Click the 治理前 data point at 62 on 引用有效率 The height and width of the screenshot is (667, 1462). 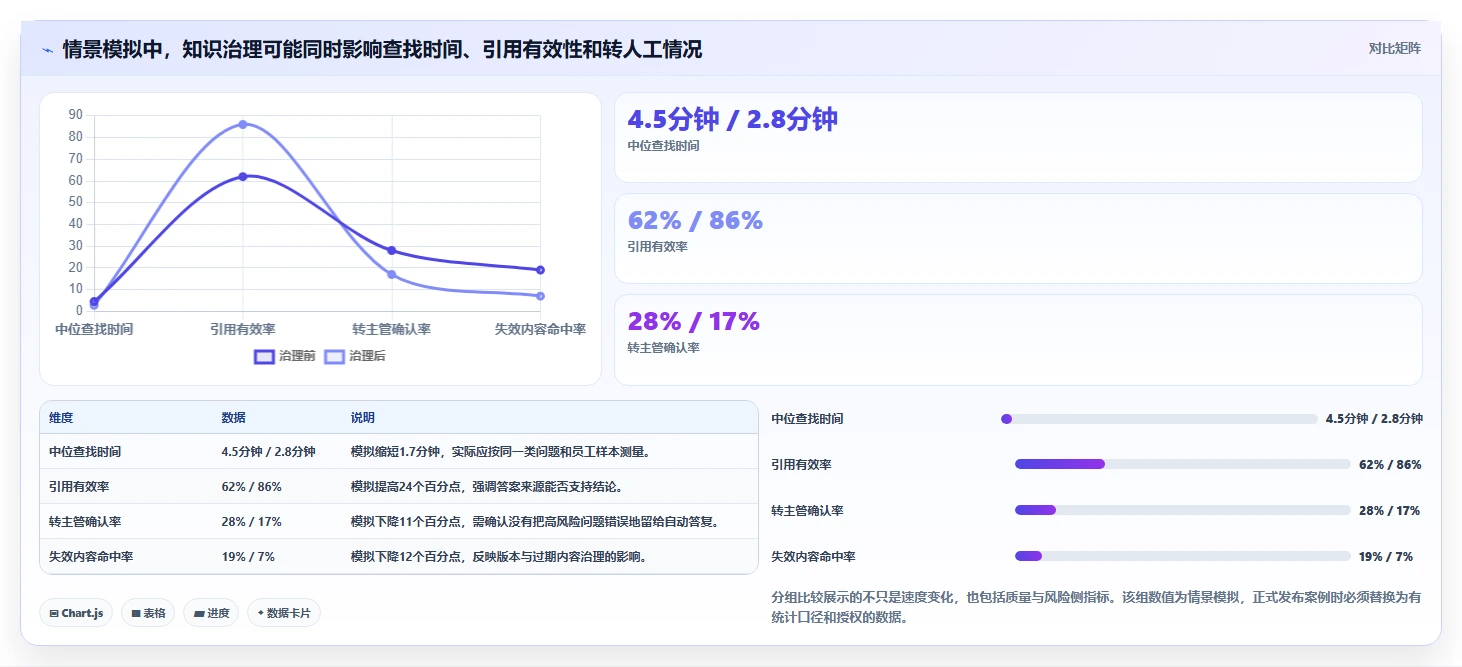pos(243,176)
